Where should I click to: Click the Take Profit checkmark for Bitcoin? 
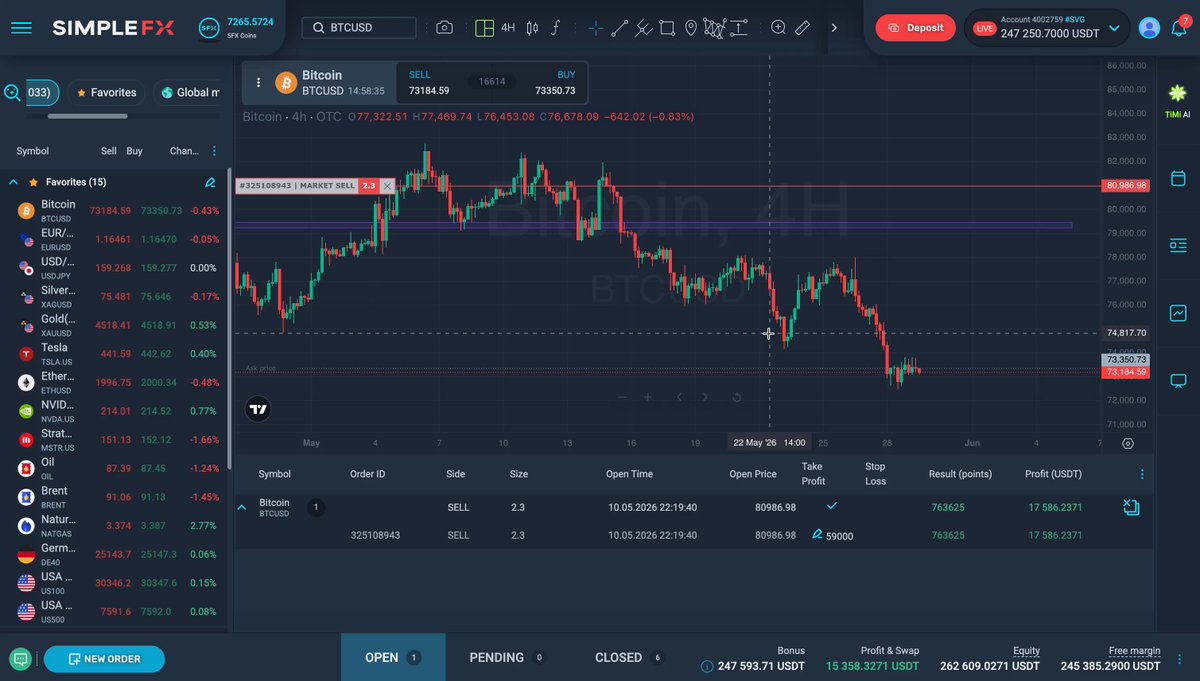[831, 506]
